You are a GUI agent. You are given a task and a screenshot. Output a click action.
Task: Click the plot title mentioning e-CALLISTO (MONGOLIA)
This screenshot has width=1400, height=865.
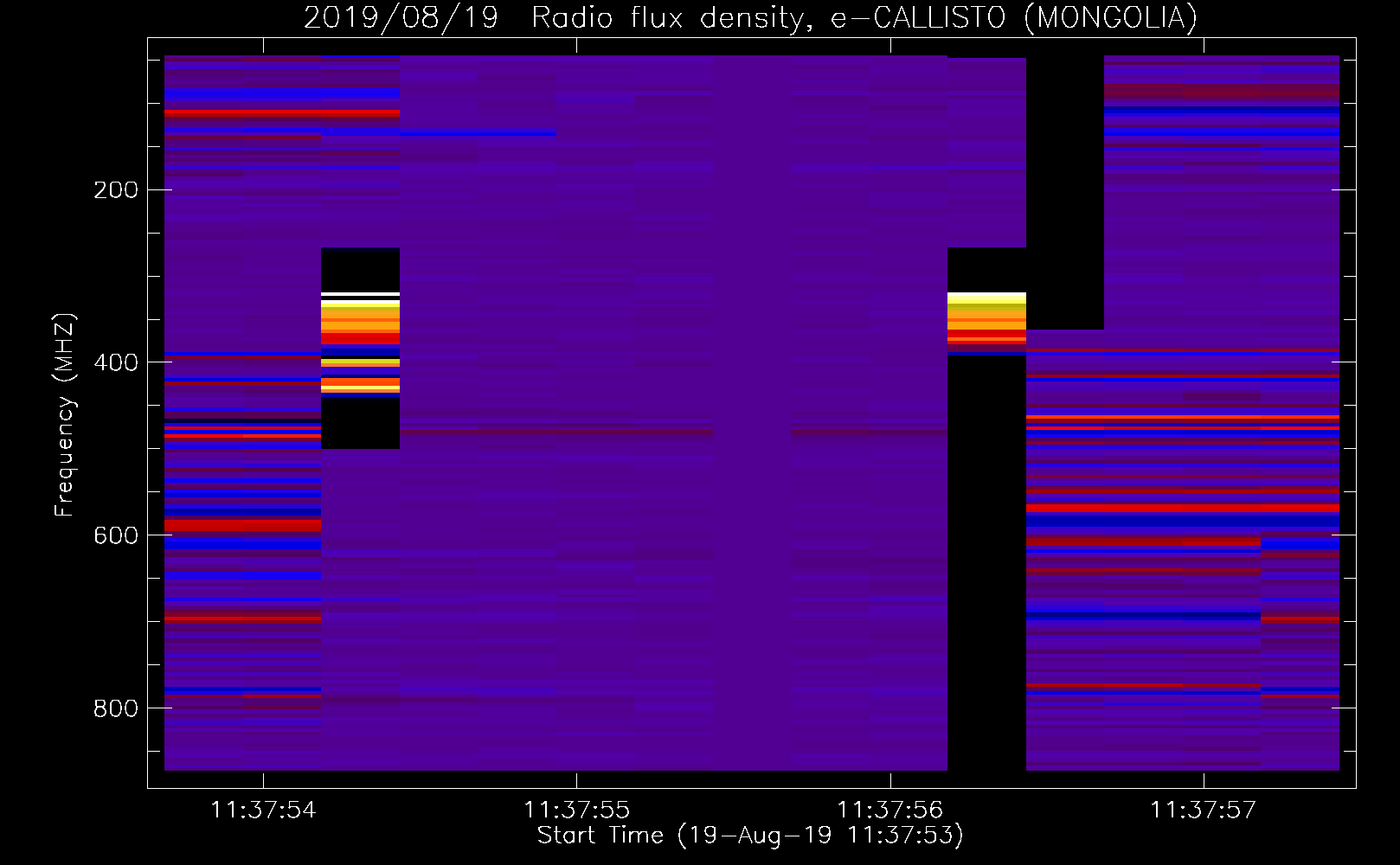(750, 17)
